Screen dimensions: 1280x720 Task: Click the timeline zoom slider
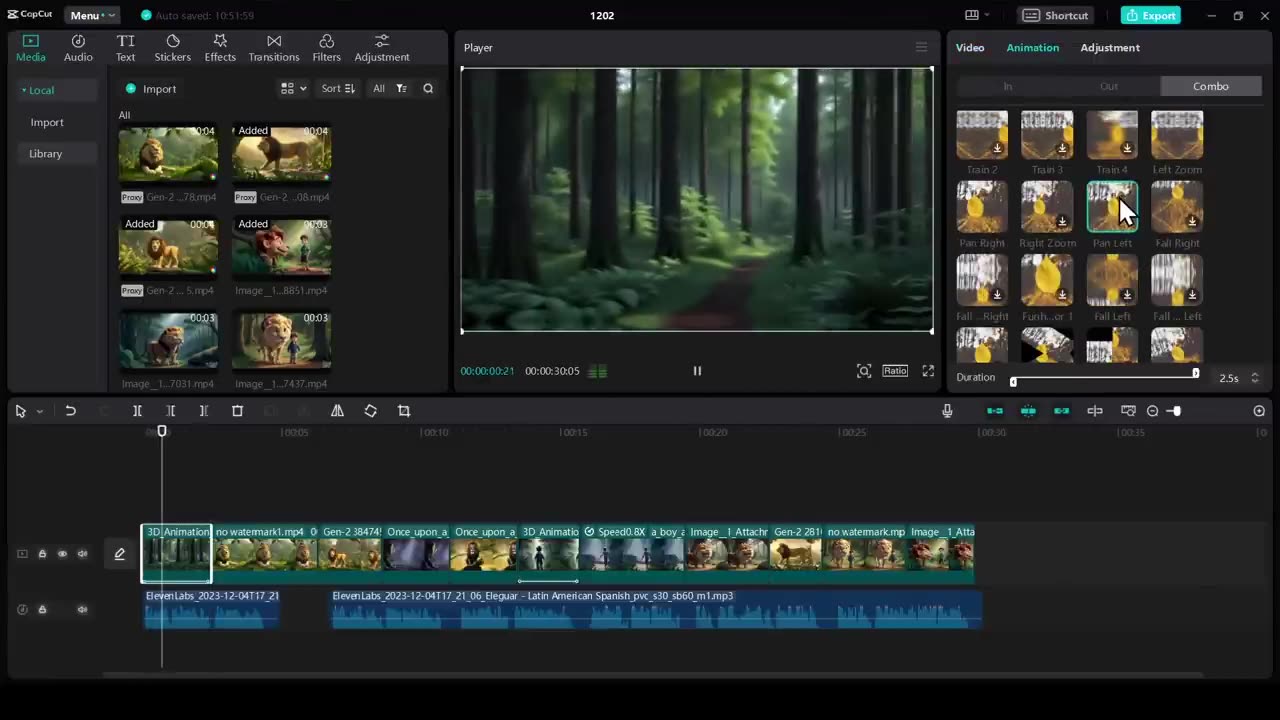(1176, 411)
